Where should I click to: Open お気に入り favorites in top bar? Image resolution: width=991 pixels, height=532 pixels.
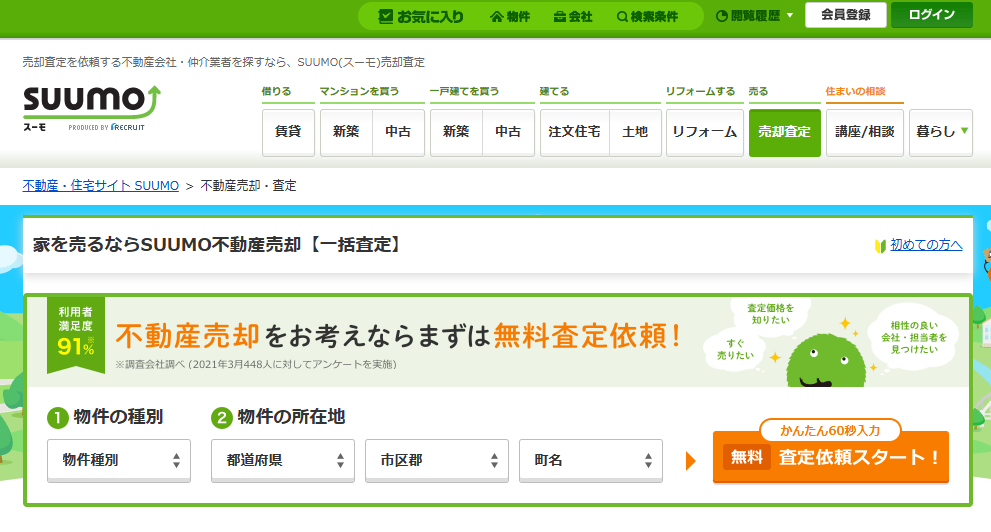pos(421,16)
